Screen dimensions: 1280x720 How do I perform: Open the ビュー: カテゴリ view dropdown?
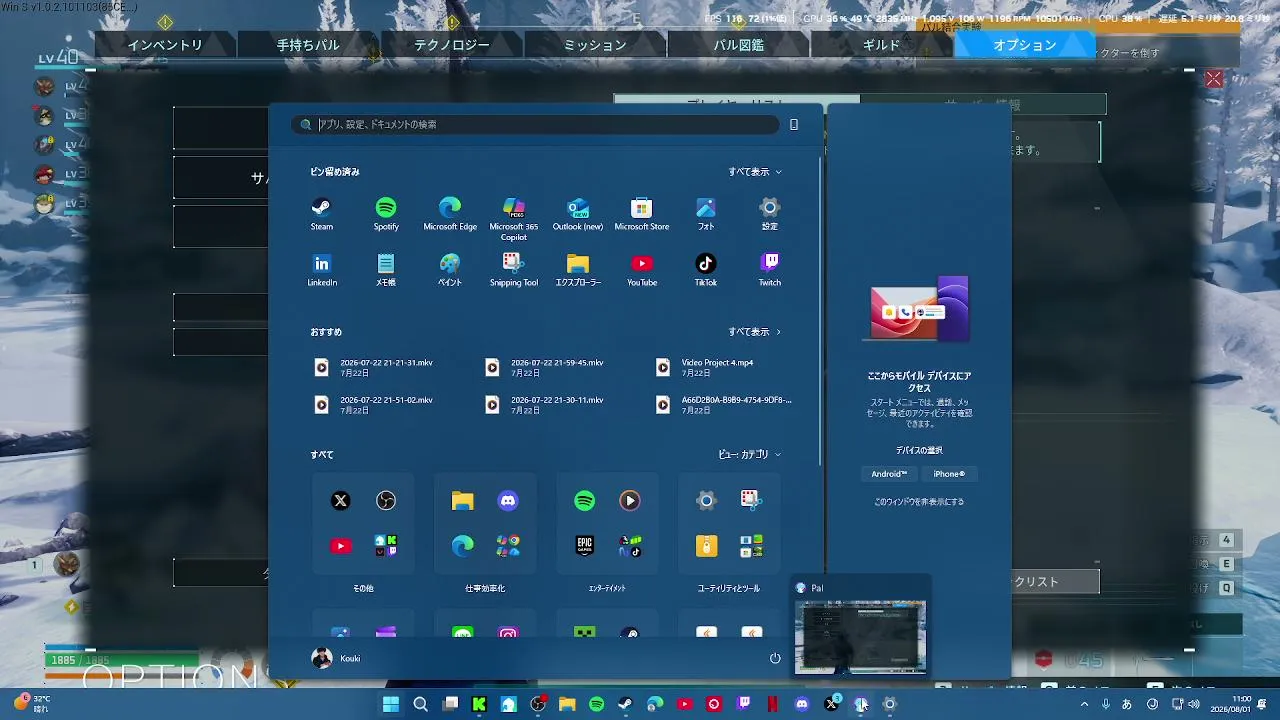[750, 454]
